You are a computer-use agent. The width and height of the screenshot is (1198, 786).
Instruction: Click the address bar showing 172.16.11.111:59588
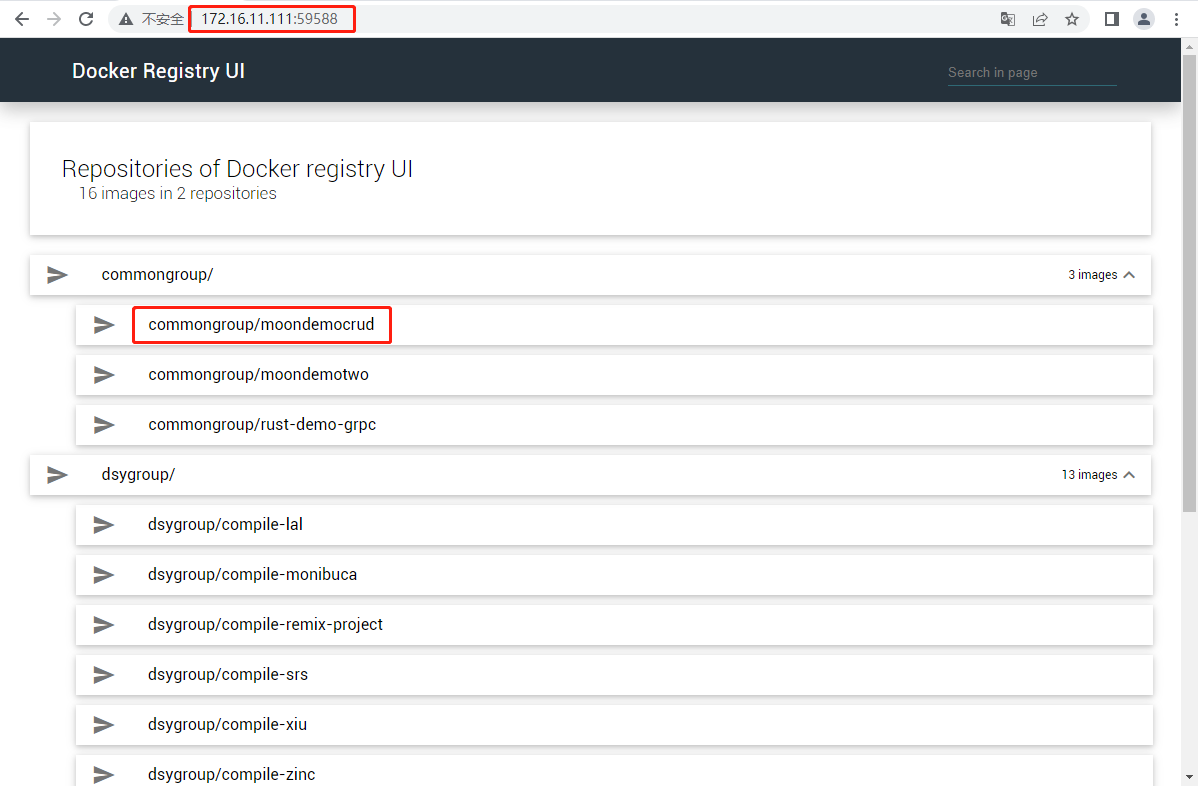coord(271,18)
